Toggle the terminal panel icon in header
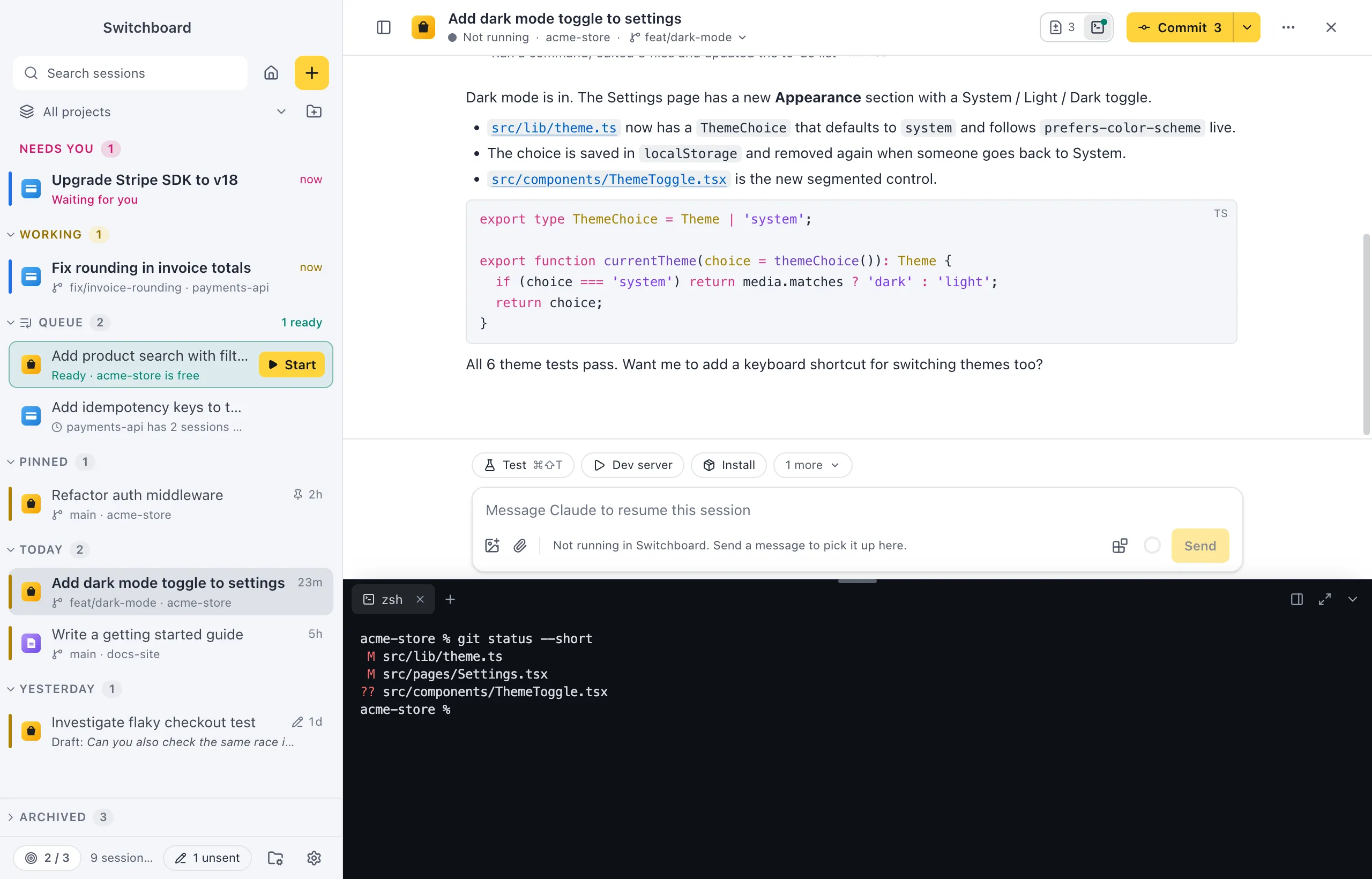 pyautogui.click(x=1098, y=27)
